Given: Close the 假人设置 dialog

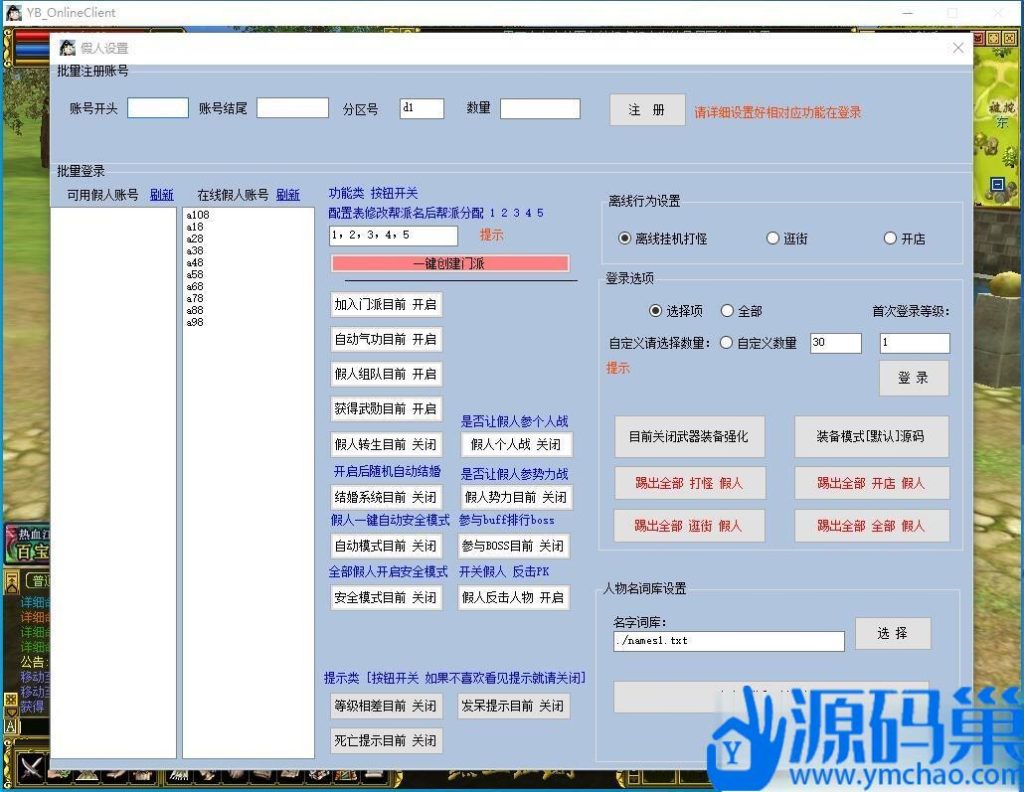Looking at the screenshot, I should tap(958, 48).
